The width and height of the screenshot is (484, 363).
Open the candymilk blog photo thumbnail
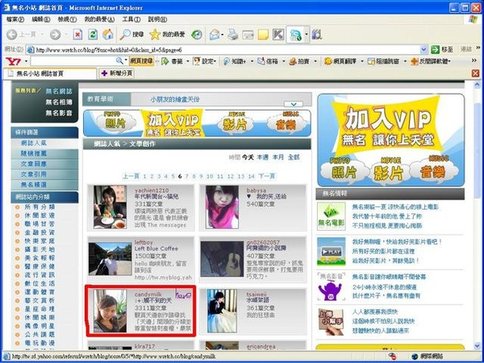click(110, 311)
